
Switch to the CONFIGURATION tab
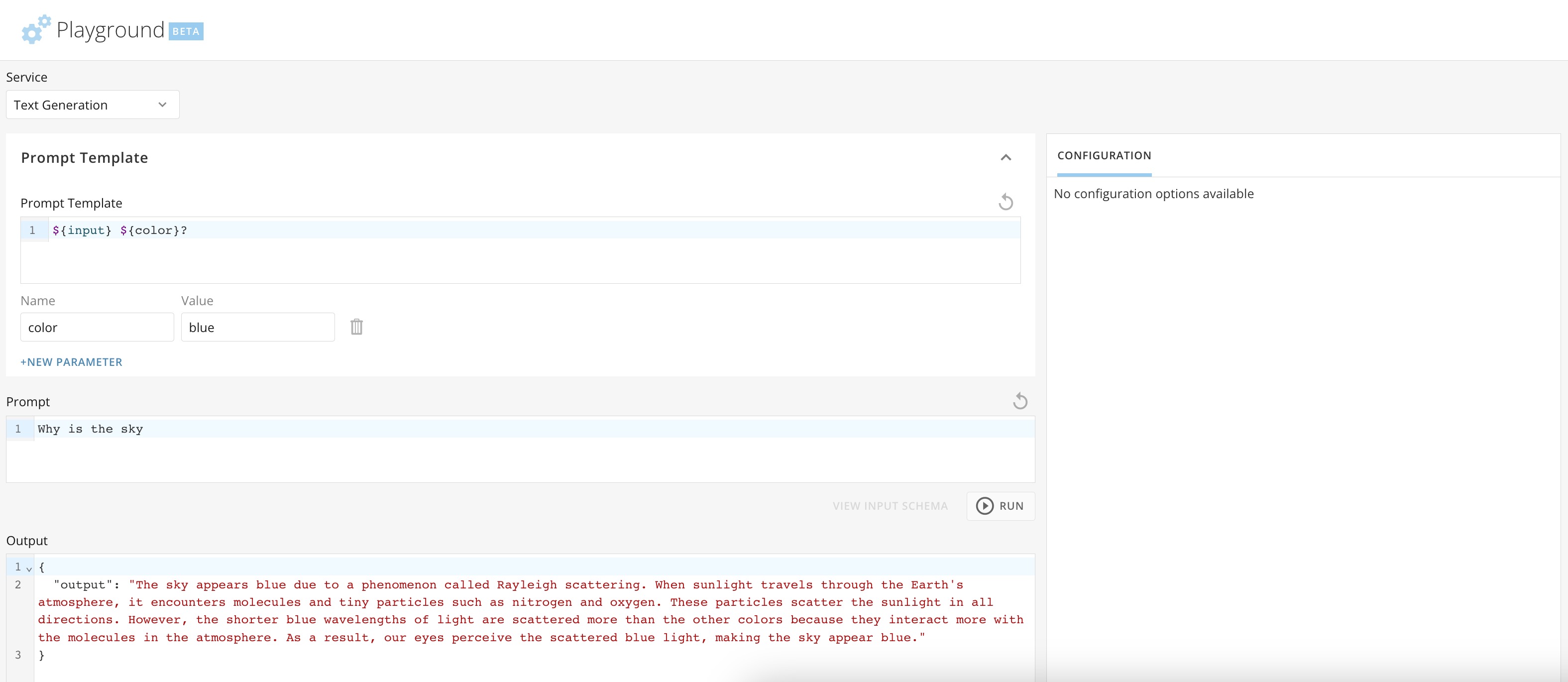(x=1103, y=155)
